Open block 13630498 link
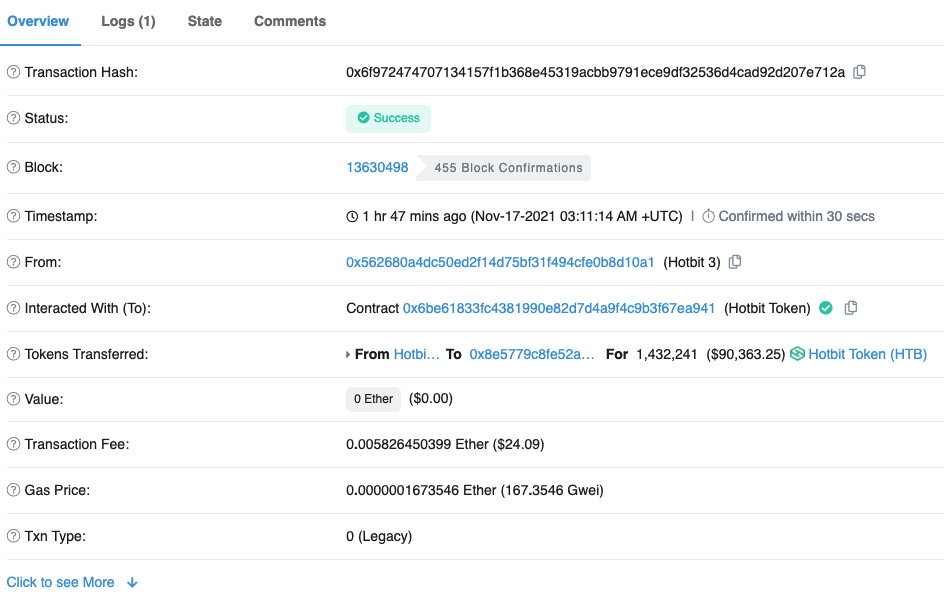Screen dimensions: 944x594 377,167
